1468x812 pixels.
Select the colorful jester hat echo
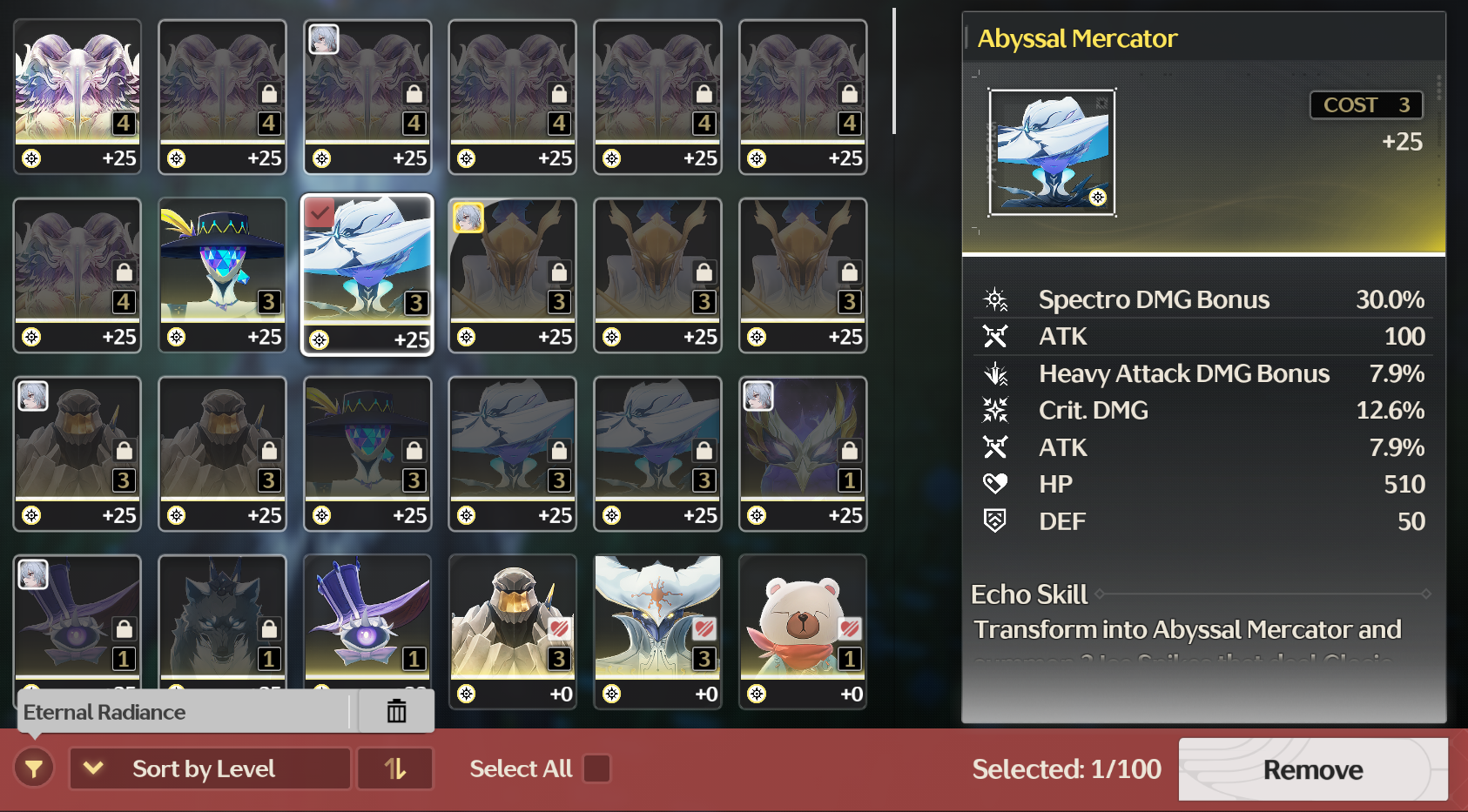coord(222,275)
